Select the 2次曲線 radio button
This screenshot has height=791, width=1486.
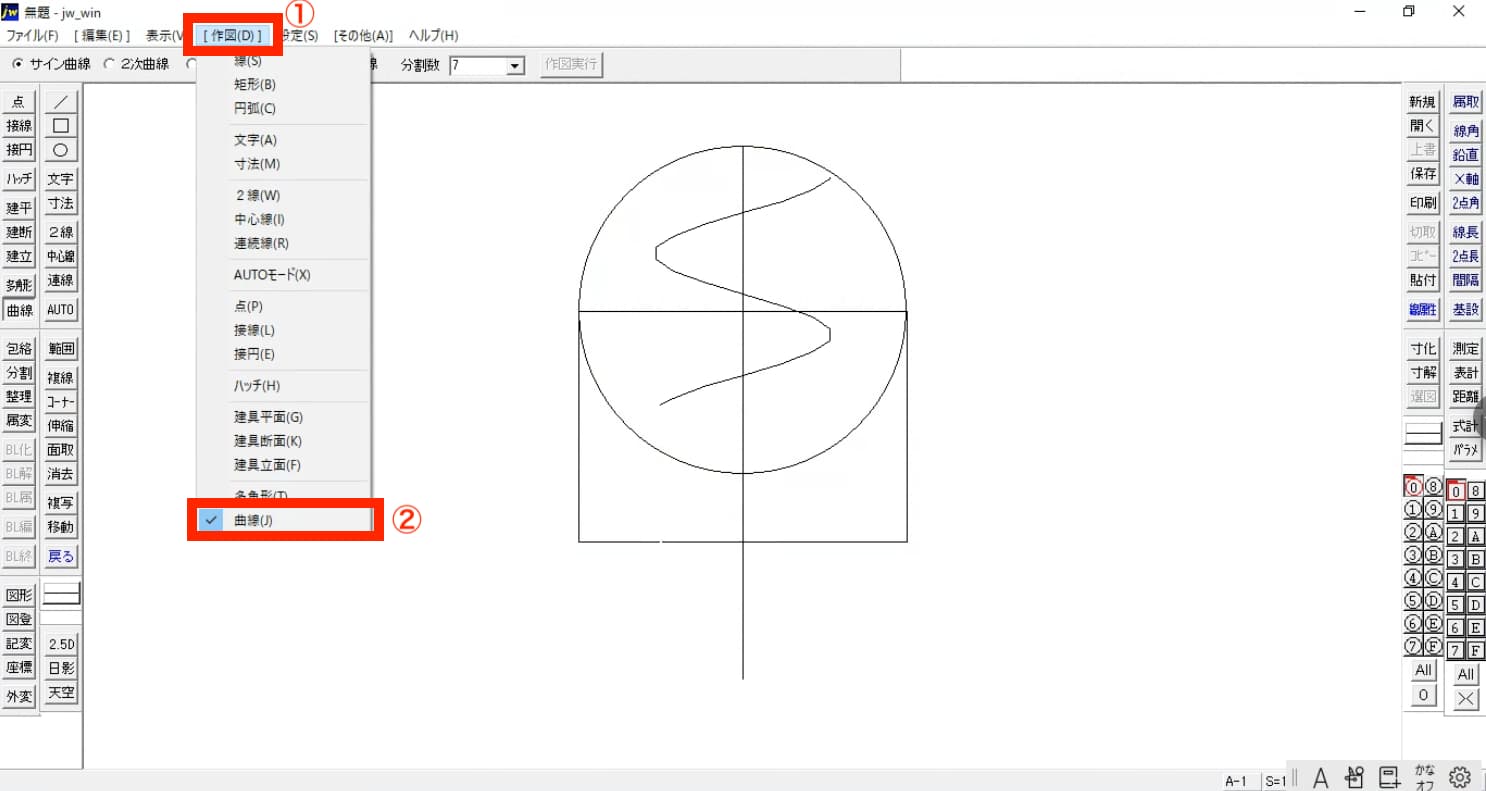click(x=137, y=64)
